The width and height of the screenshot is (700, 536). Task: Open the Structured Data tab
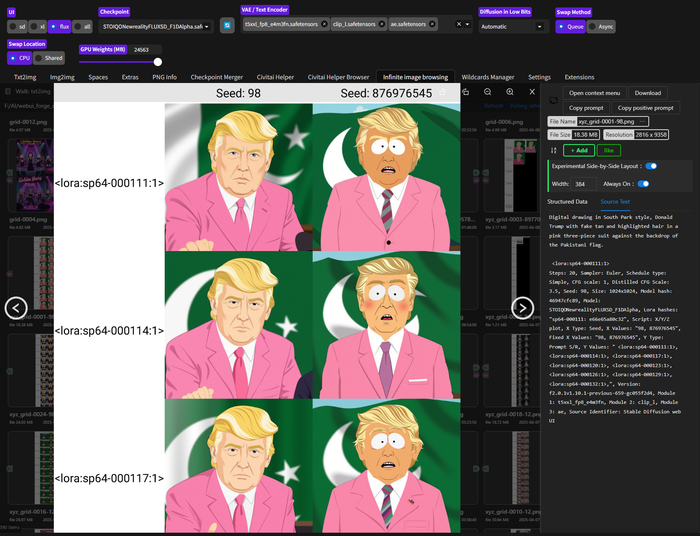click(x=567, y=201)
